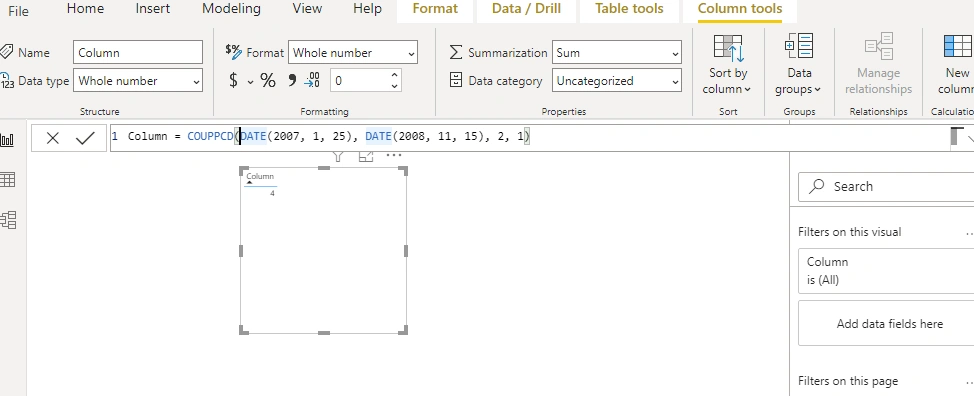Open the Help ribbon tab
Screen dimensions: 974x396
(367, 9)
